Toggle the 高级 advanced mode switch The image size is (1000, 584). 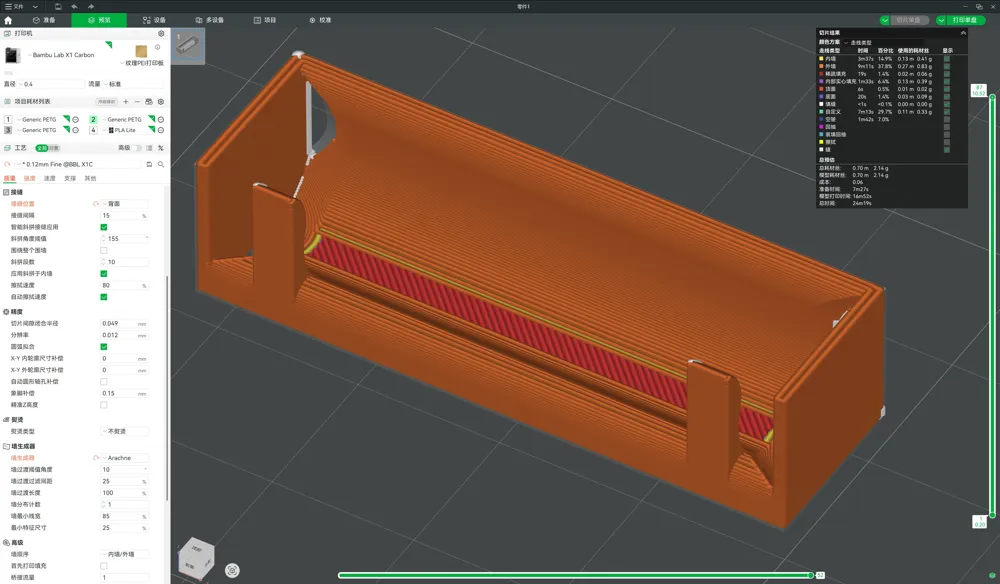tap(136, 148)
